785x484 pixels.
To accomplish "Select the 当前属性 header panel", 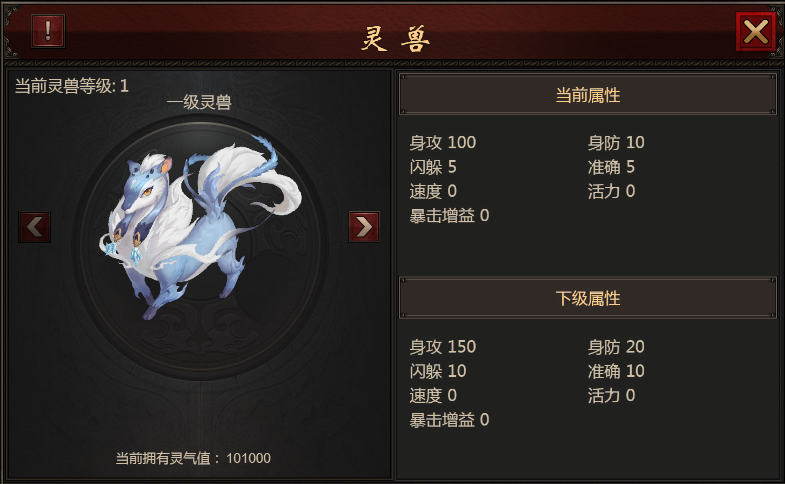I will (588, 95).
